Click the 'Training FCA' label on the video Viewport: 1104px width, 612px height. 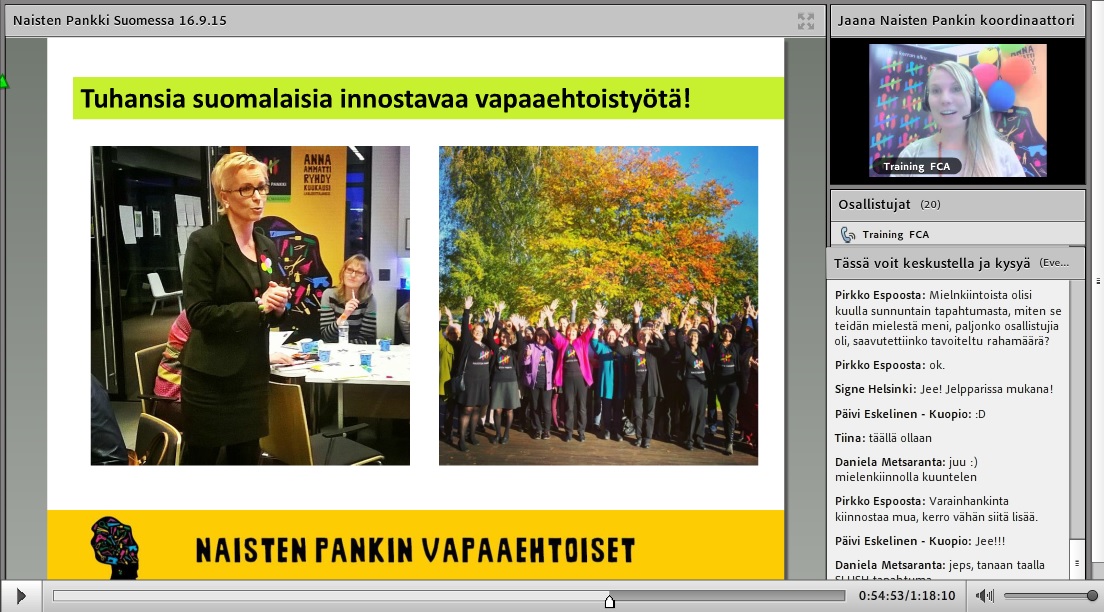click(917, 167)
